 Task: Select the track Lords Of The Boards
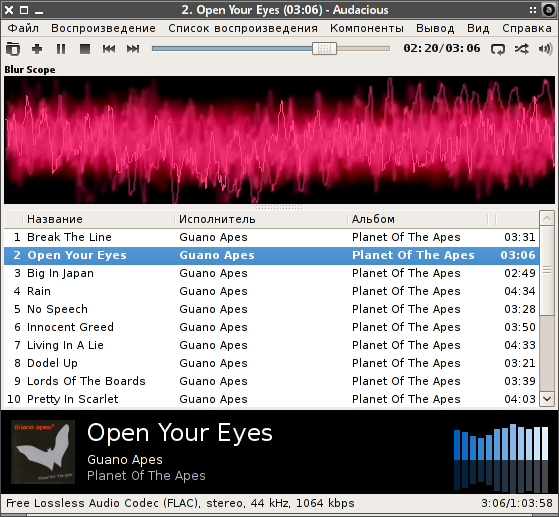pos(271,381)
